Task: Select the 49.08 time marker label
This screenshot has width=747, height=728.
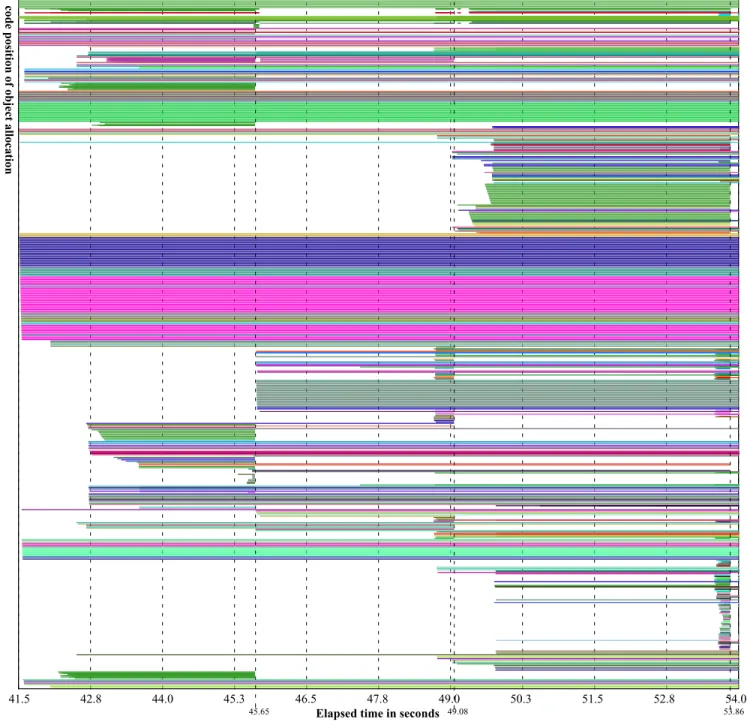Action: 458,711
